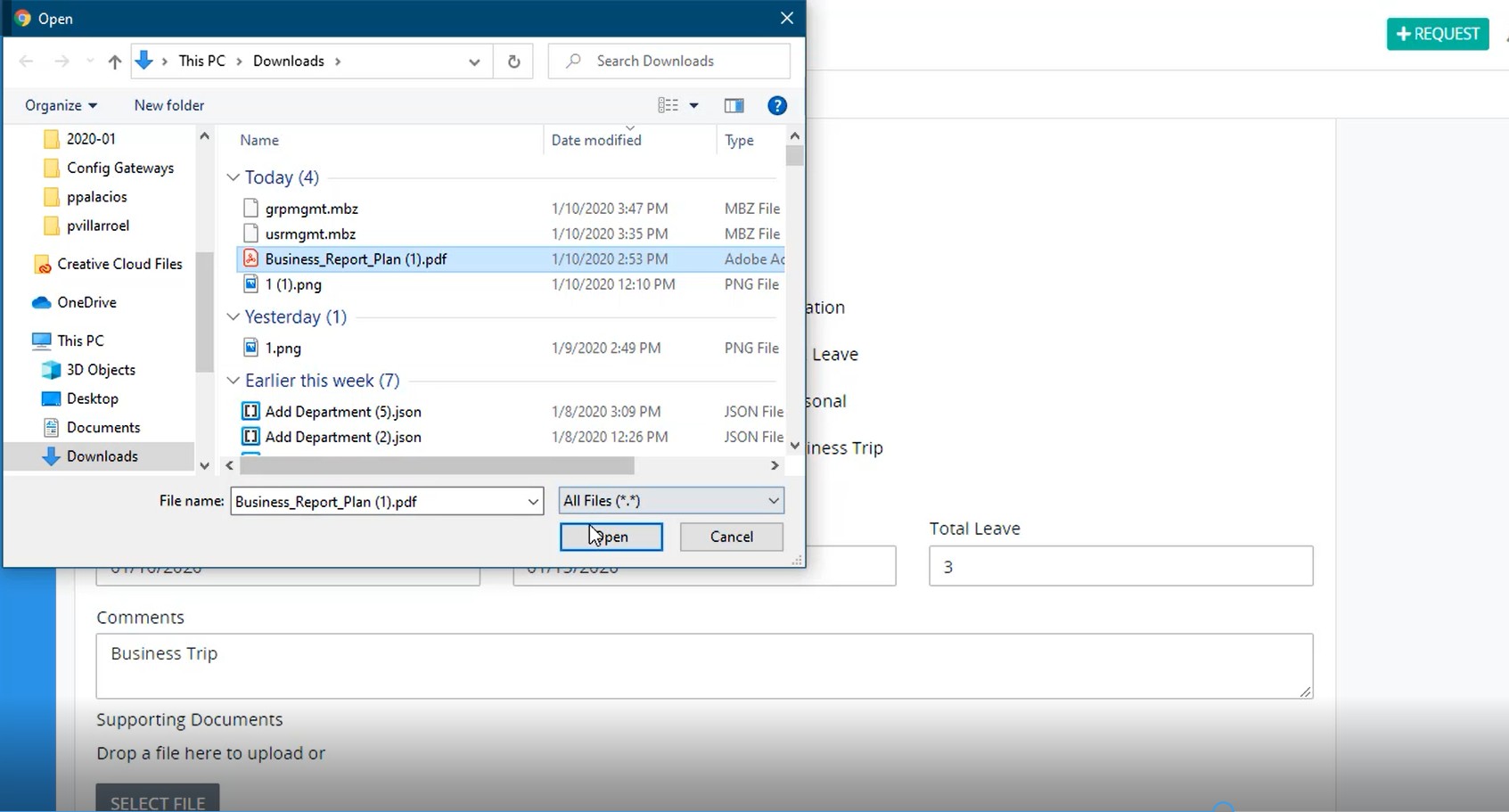1509x812 pixels.
Task: Cancel the file open dialog
Action: tap(730, 537)
